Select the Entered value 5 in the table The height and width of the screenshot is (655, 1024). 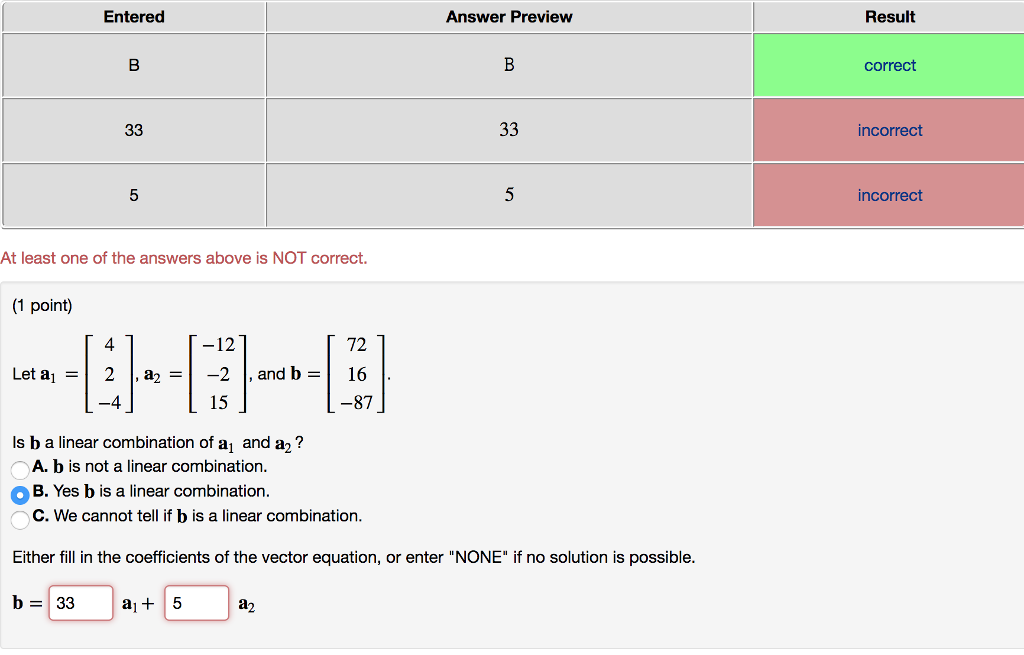coord(133,194)
